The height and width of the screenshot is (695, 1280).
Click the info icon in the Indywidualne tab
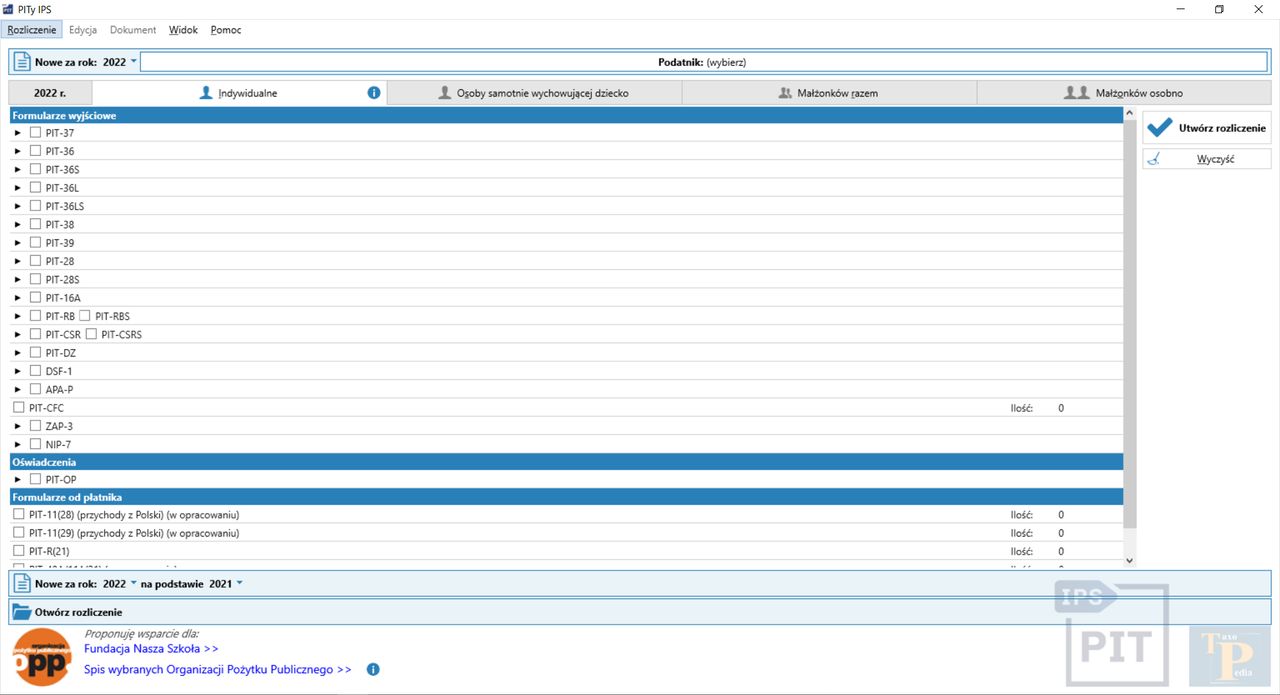pyautogui.click(x=374, y=93)
